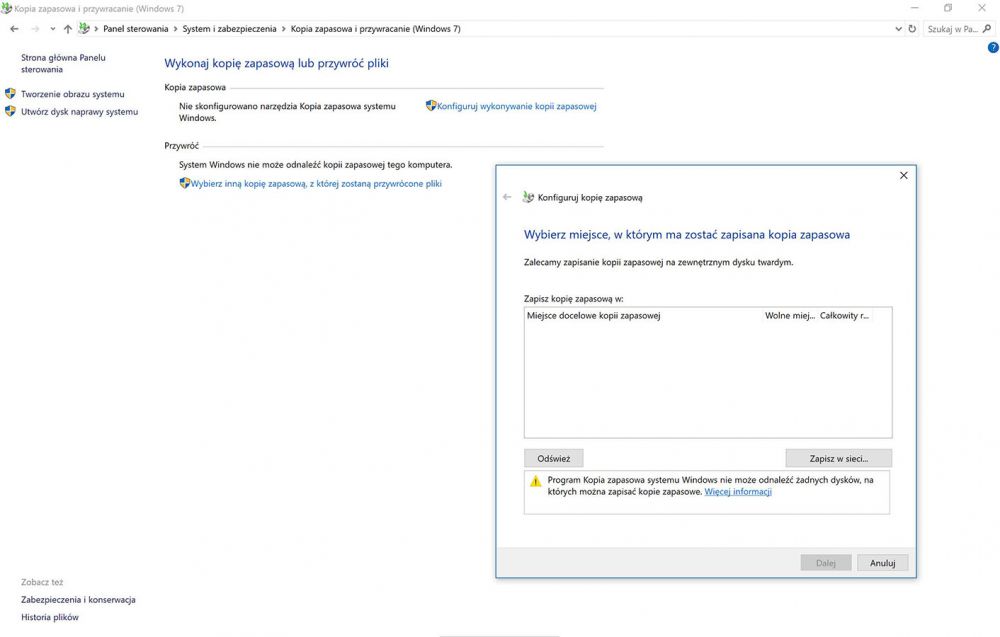Sort by Miejsce docelowe kopii zapasowej column
The image size is (1000, 637).
(x=643, y=316)
